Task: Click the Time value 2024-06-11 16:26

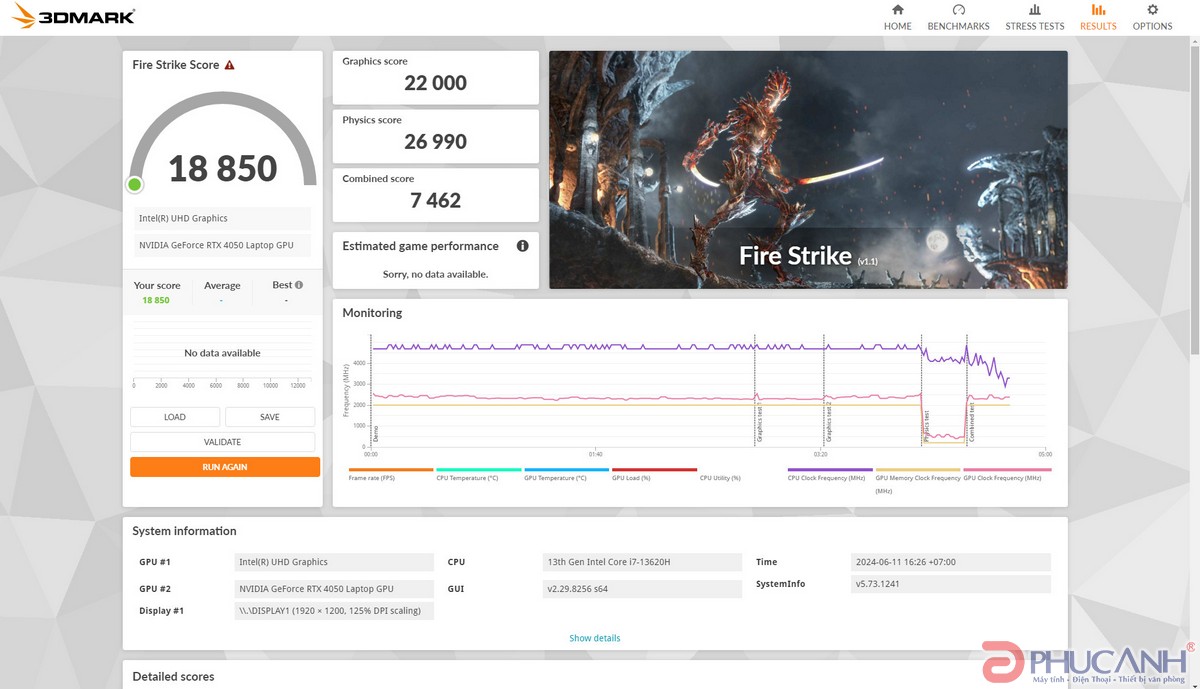Action: 951,562
